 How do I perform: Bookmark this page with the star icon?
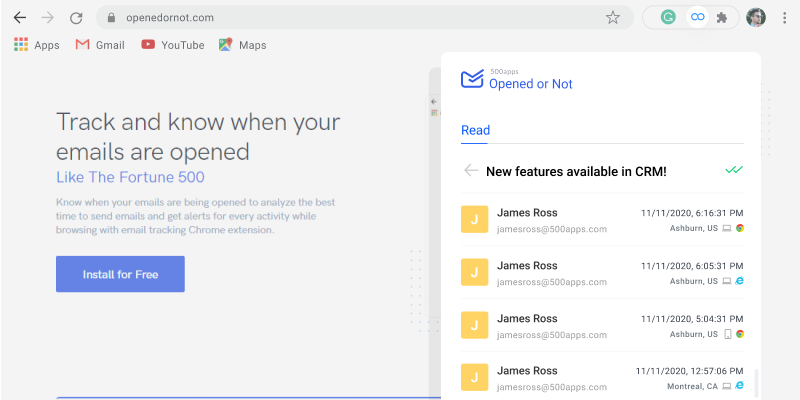[x=613, y=18]
